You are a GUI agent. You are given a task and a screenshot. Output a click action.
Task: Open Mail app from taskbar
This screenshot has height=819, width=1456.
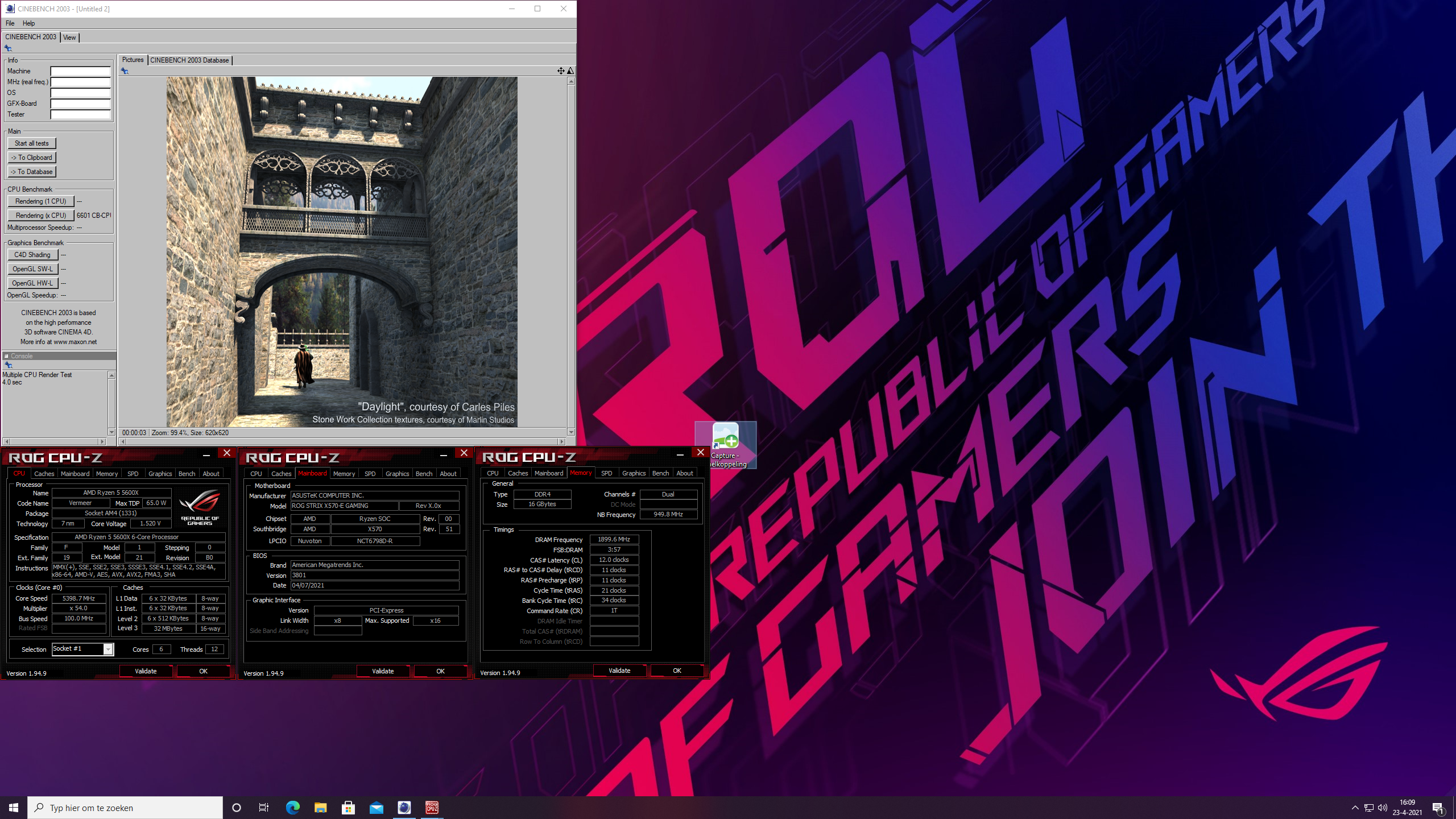(x=377, y=808)
